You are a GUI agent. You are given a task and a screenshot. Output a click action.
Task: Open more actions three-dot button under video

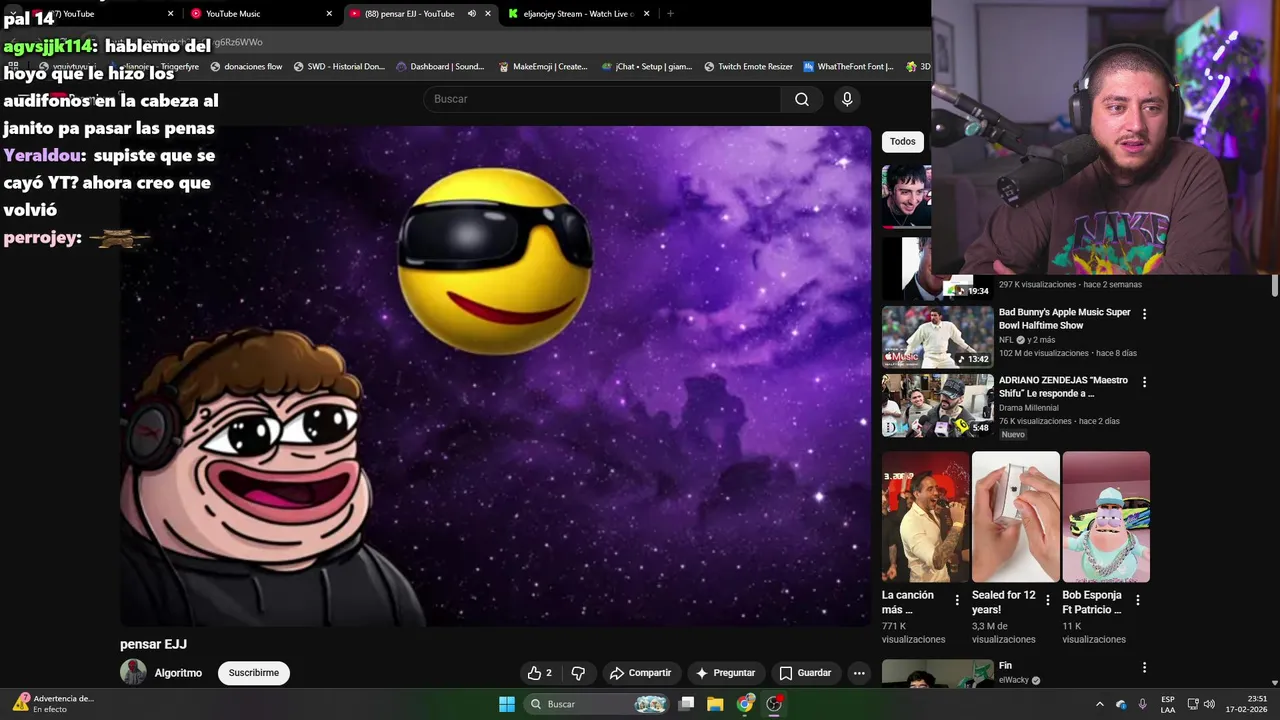pyautogui.click(x=859, y=673)
